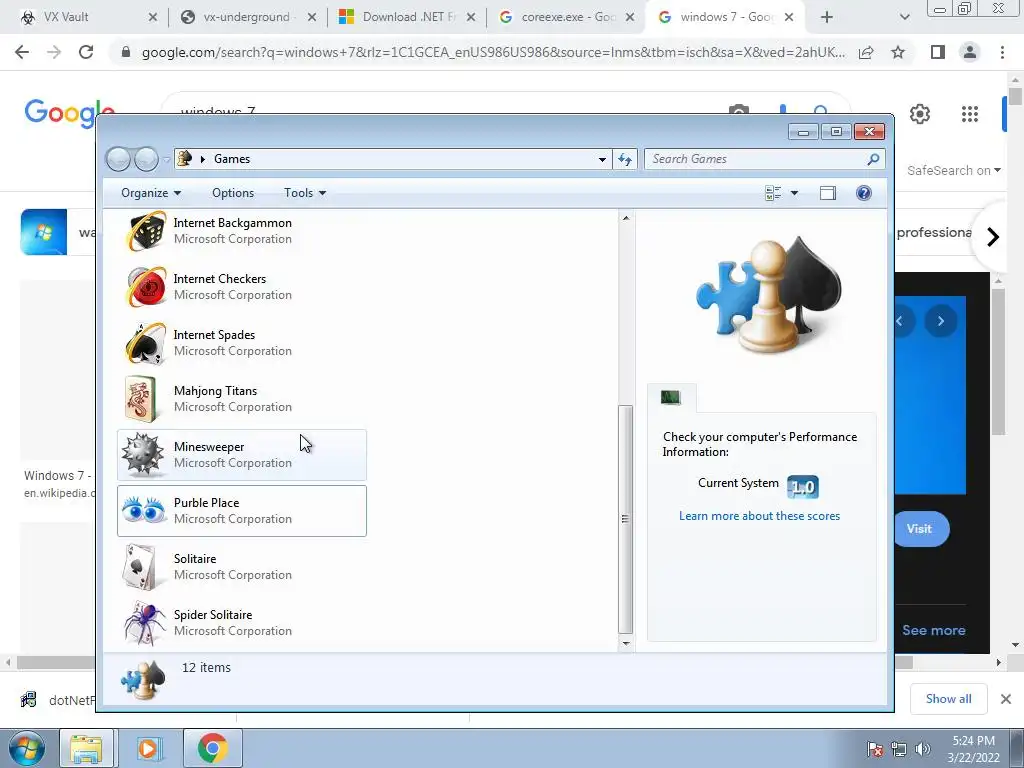Click the Games explorer back arrow
This screenshot has height=768, width=1024.
118,159
